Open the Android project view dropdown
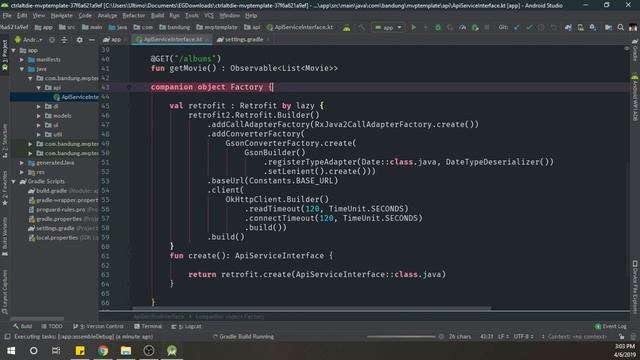 tap(29, 40)
